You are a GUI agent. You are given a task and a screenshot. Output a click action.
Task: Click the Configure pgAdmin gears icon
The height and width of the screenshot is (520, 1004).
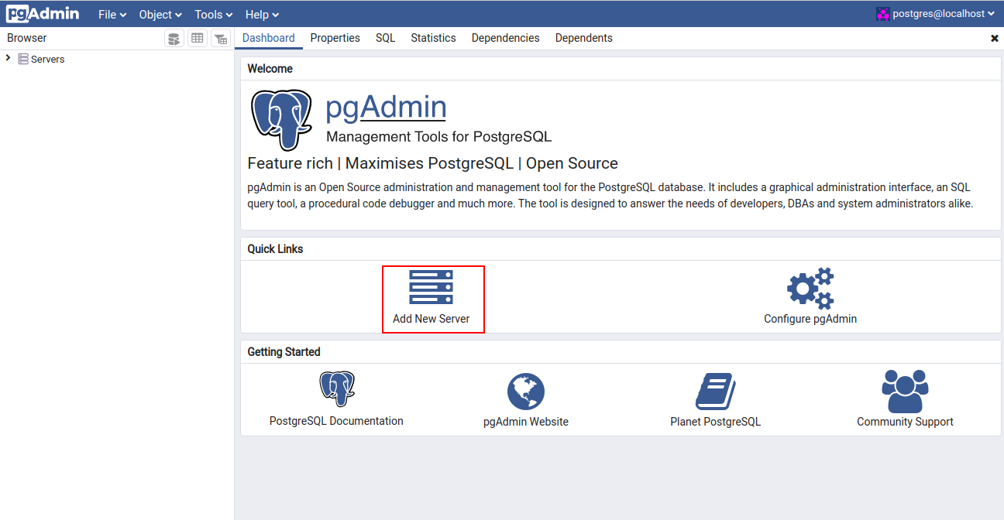pyautogui.click(x=810, y=288)
